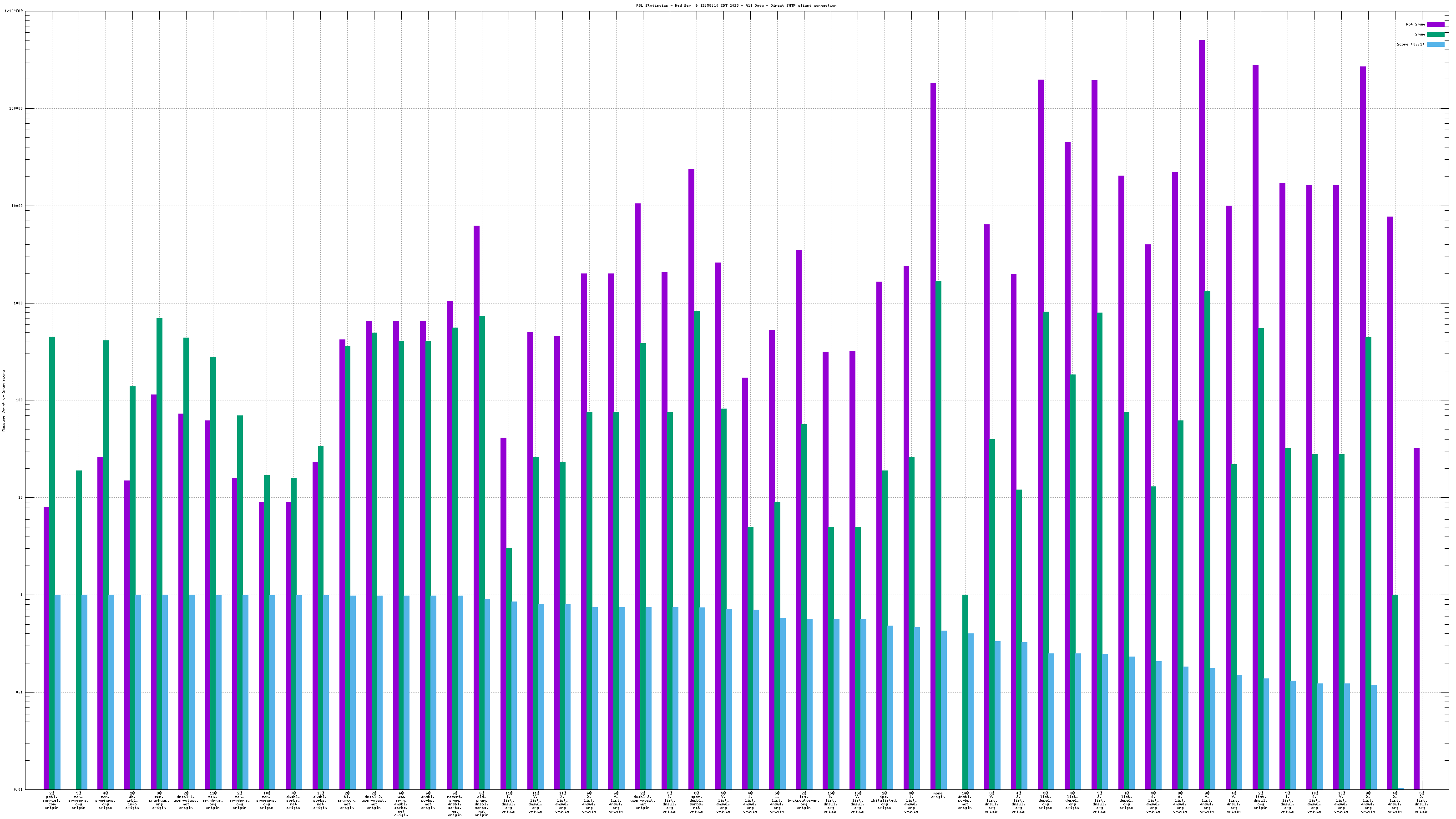Click the dnsbl-1.uceprotect.net axis label
Image resolution: width=1456 pixels, height=819 pixels.
[x=186, y=800]
